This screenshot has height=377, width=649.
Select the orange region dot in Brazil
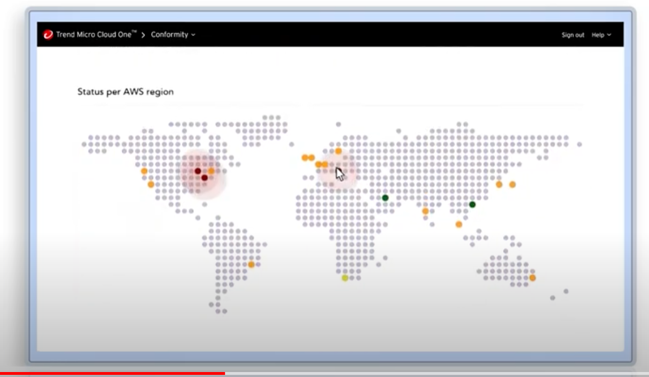(251, 264)
